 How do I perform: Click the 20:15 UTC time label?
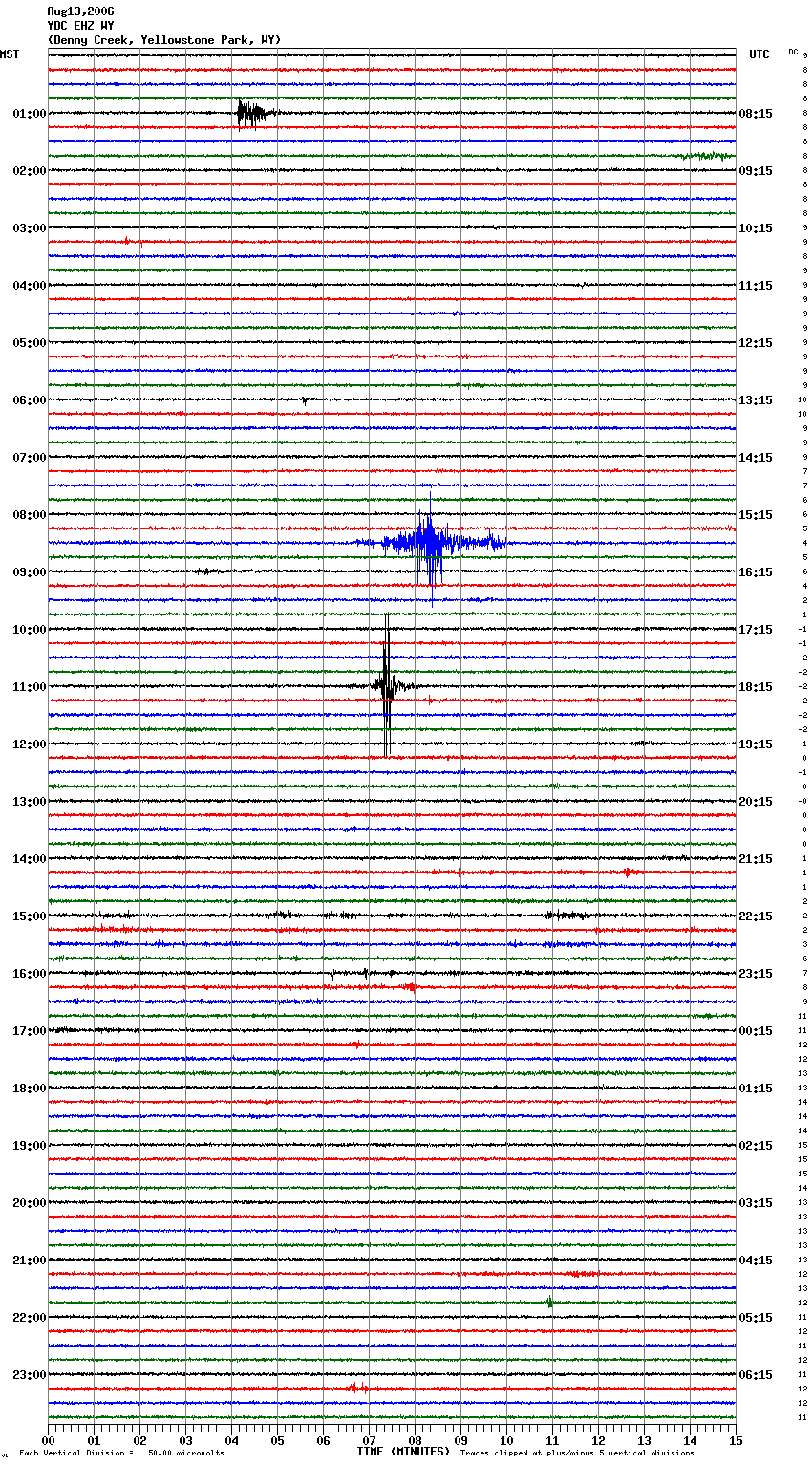756,802
